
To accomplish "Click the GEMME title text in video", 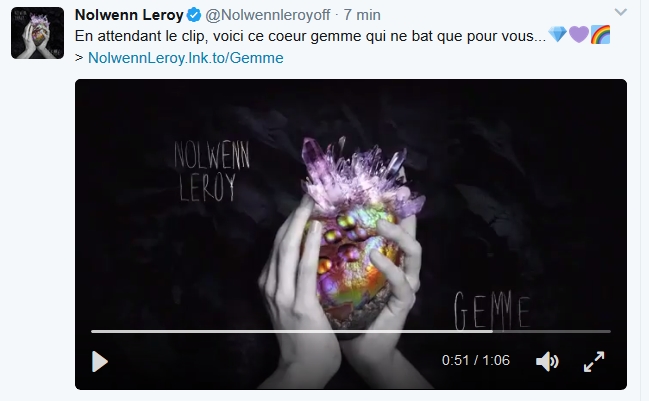I will [492, 310].
